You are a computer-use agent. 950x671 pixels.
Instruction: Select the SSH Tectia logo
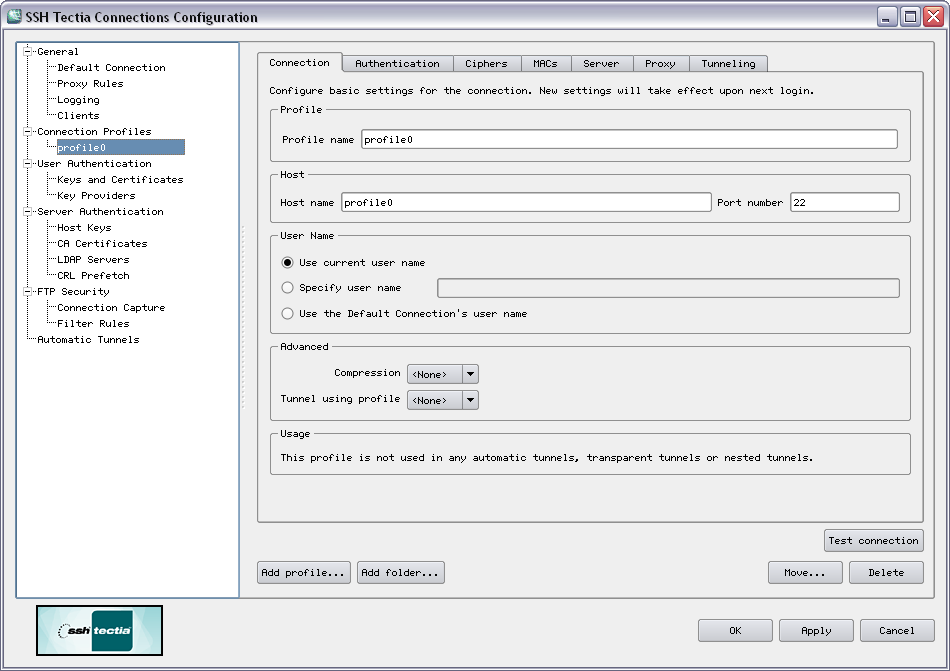point(99,631)
